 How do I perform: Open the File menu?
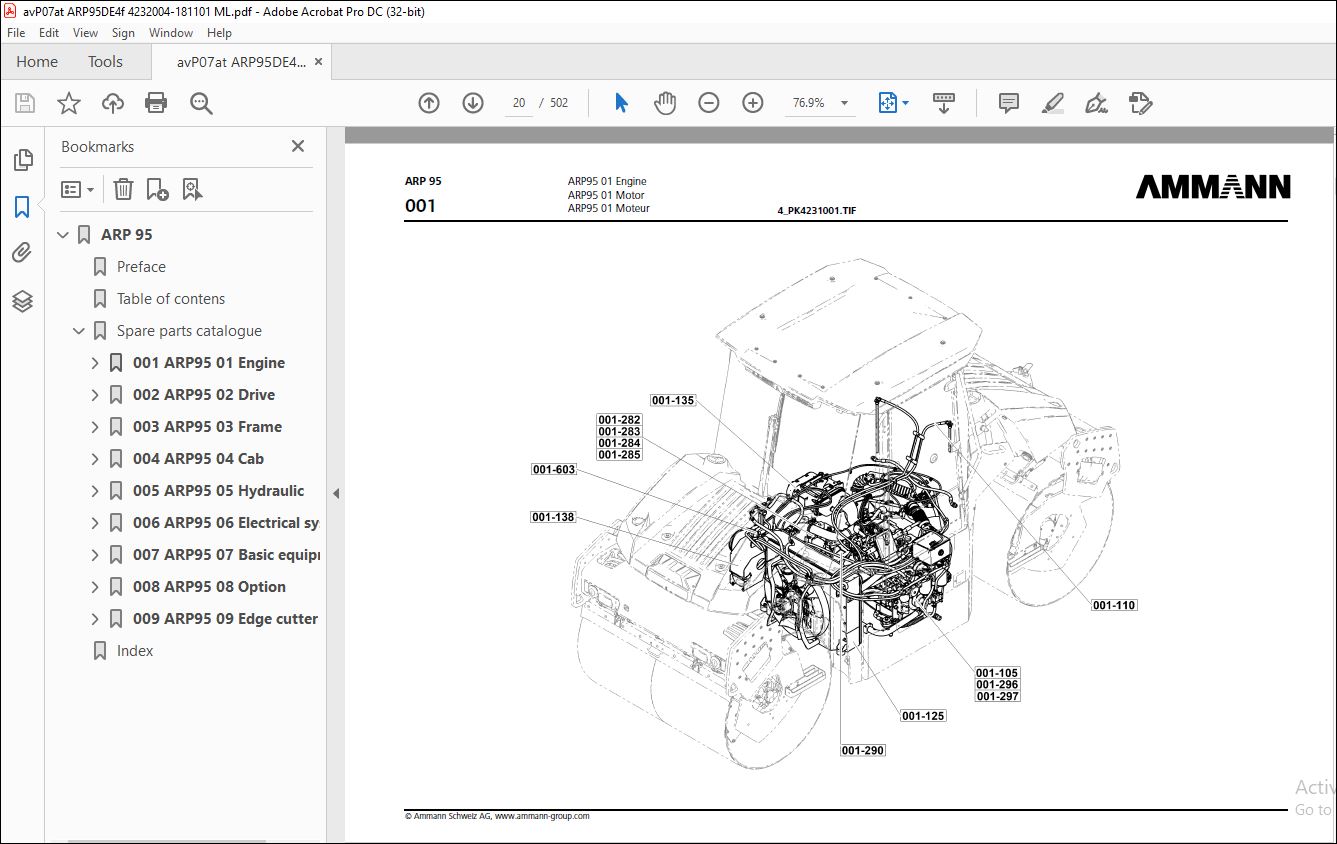[16, 33]
